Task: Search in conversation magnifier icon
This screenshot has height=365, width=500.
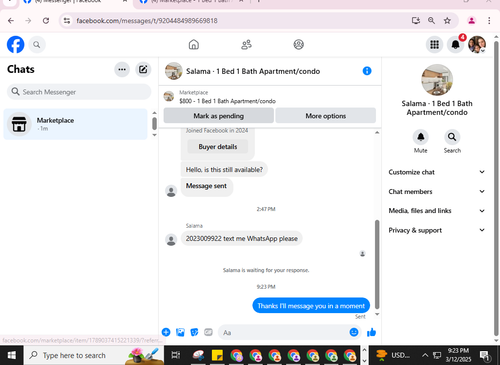Action: click(452, 137)
